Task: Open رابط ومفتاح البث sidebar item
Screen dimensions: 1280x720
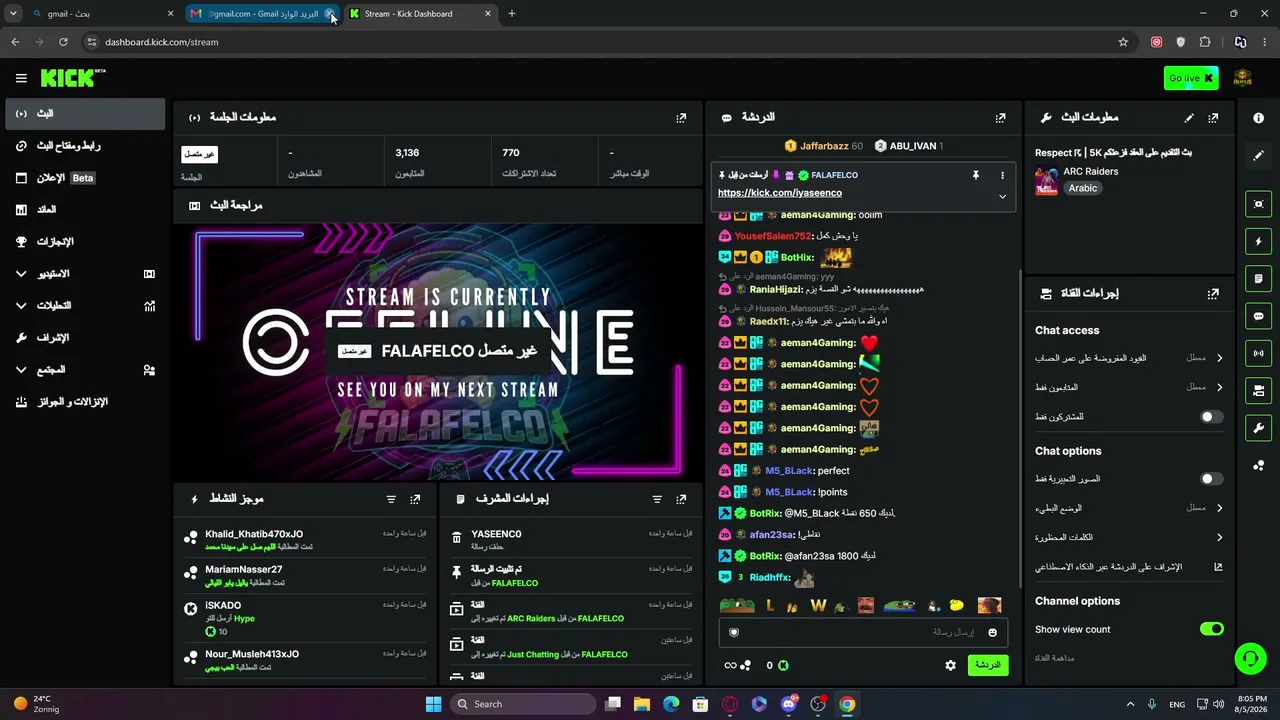Action: click(x=85, y=146)
